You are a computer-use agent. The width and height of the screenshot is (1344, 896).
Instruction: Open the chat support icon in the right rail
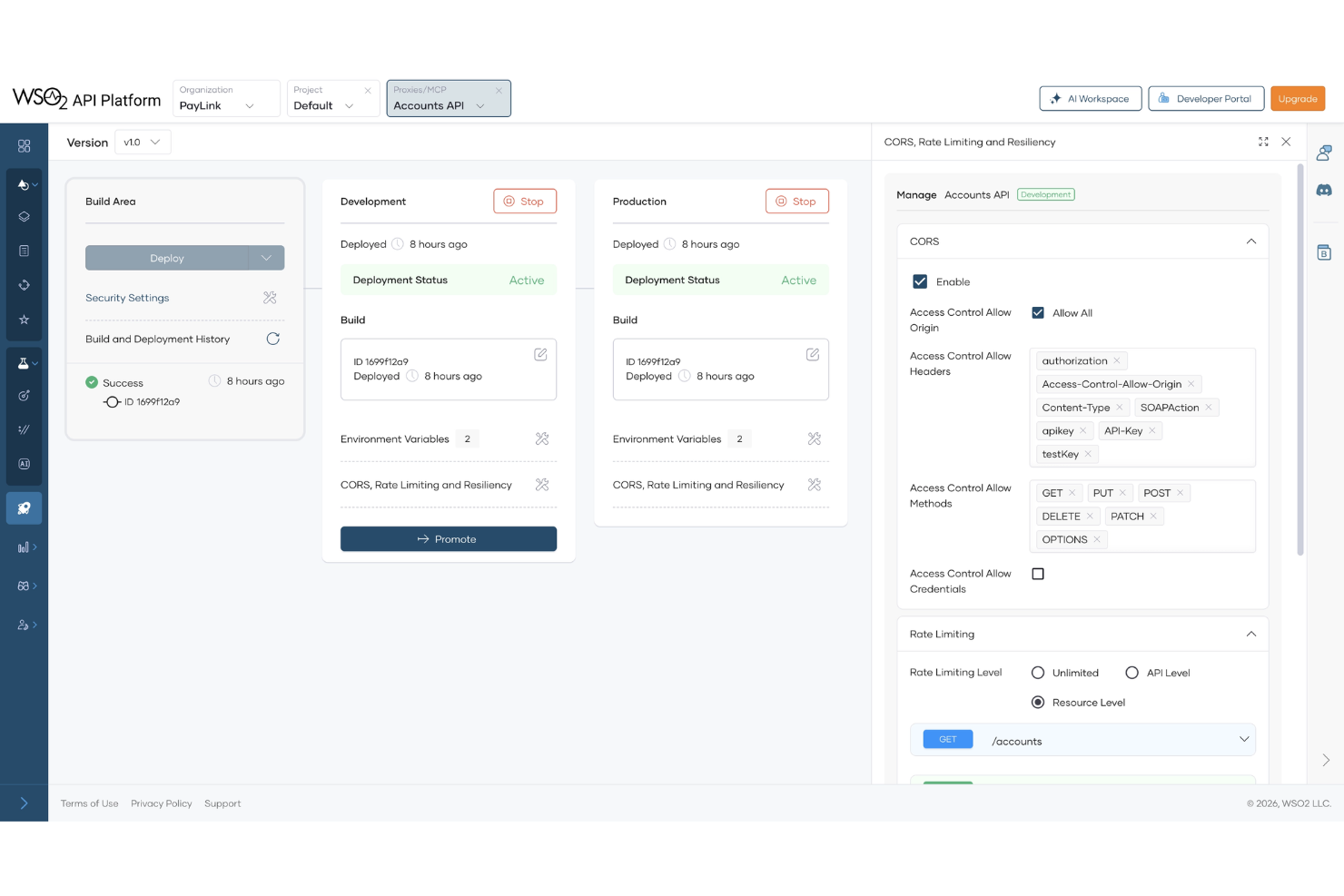(1324, 153)
